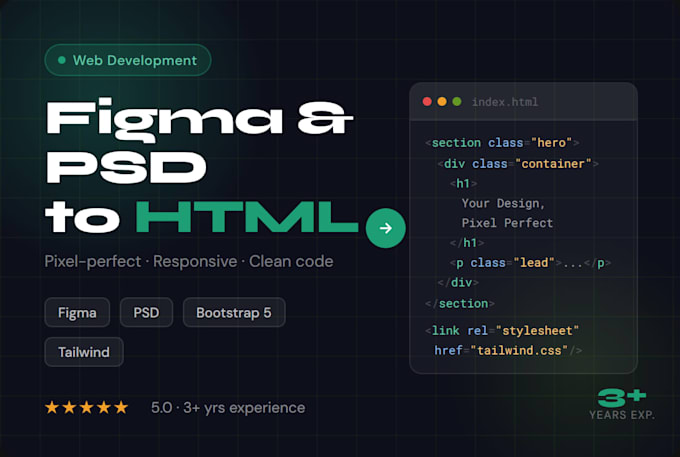The image size is (680, 457).
Task: Click 'Pixel-perfect · Responsive · Clean code' subtitle
Action: tap(189, 261)
